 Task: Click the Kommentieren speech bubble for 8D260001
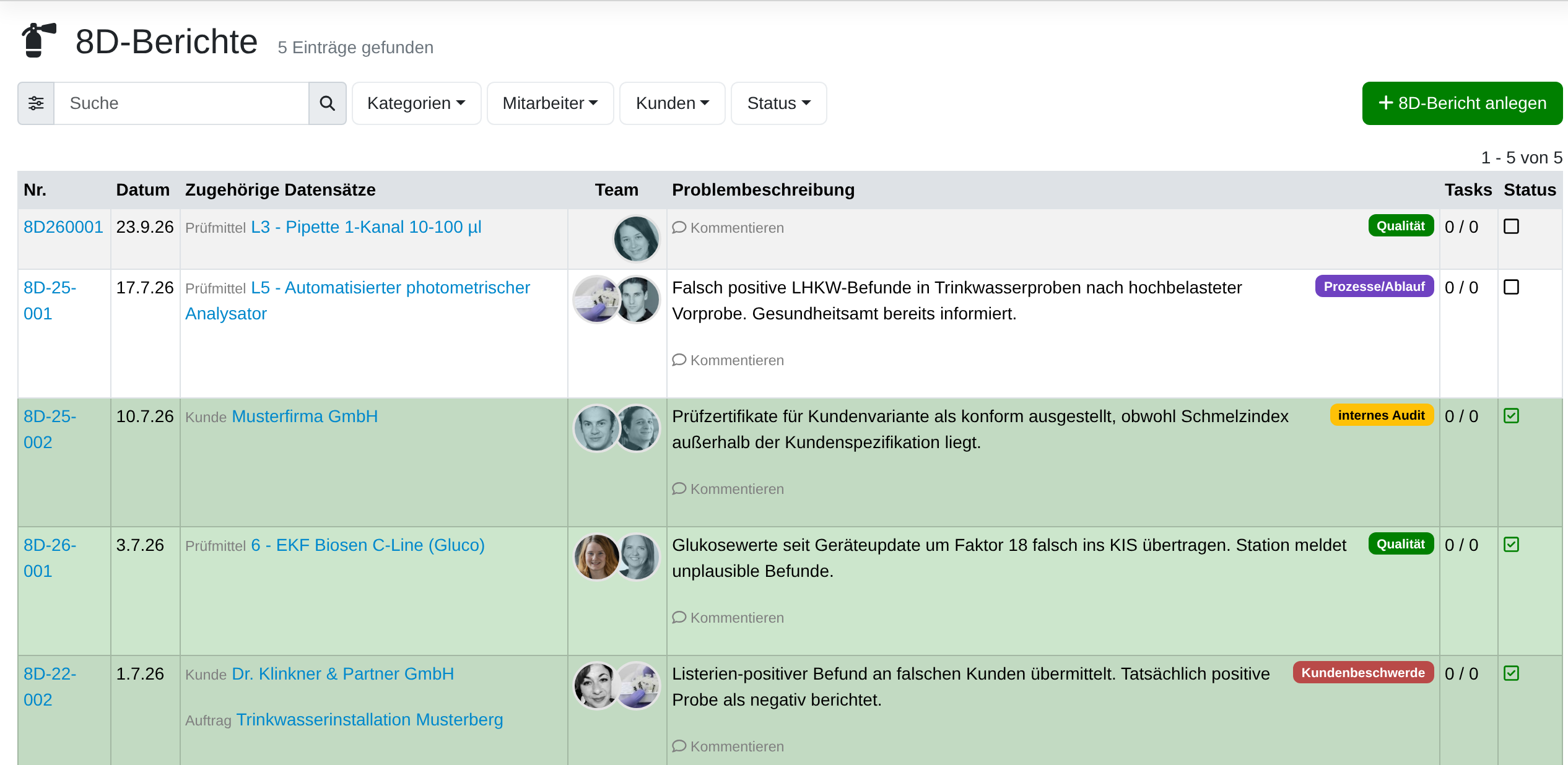[x=679, y=228]
